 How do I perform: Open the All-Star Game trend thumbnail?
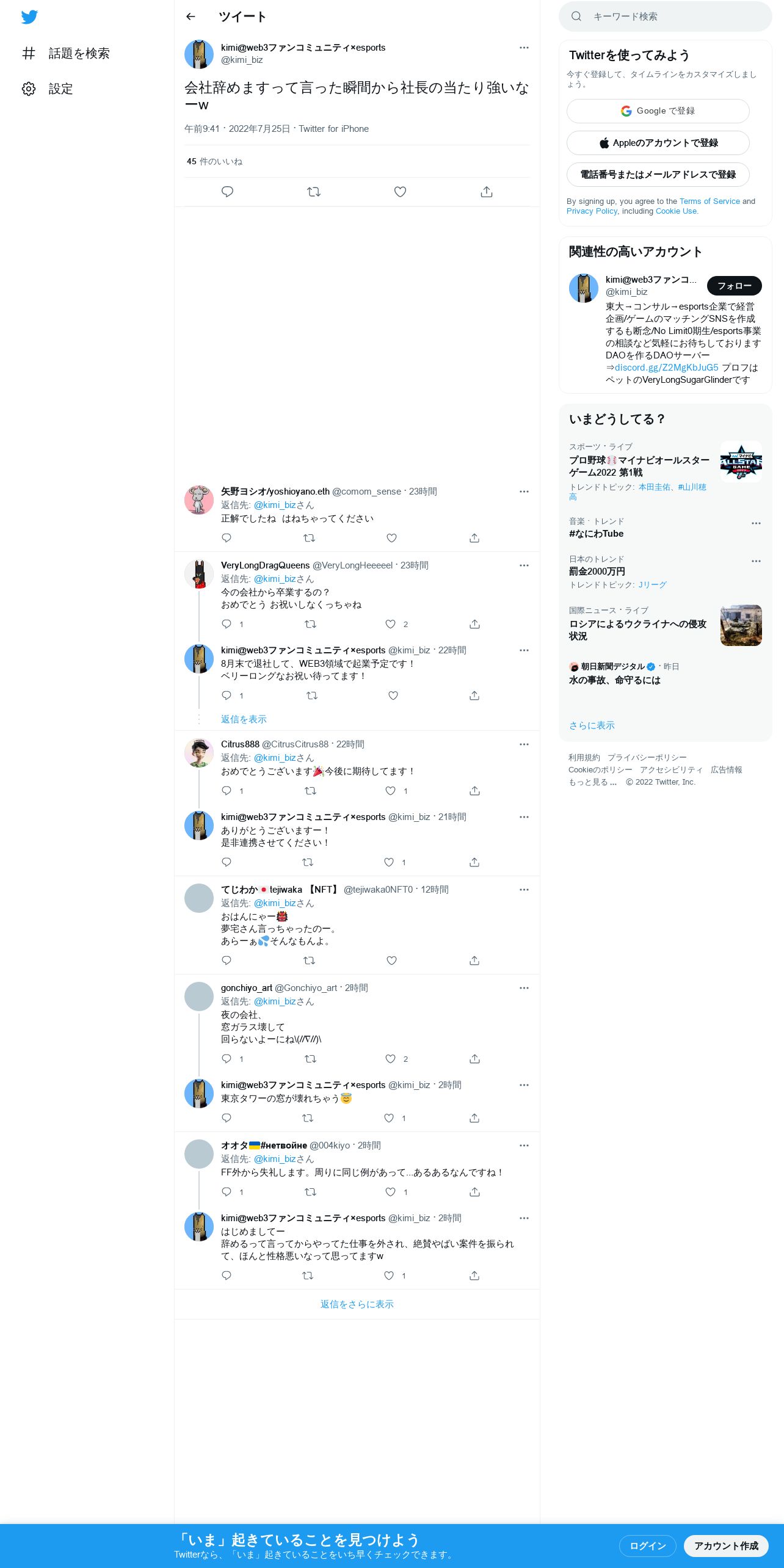click(x=741, y=462)
